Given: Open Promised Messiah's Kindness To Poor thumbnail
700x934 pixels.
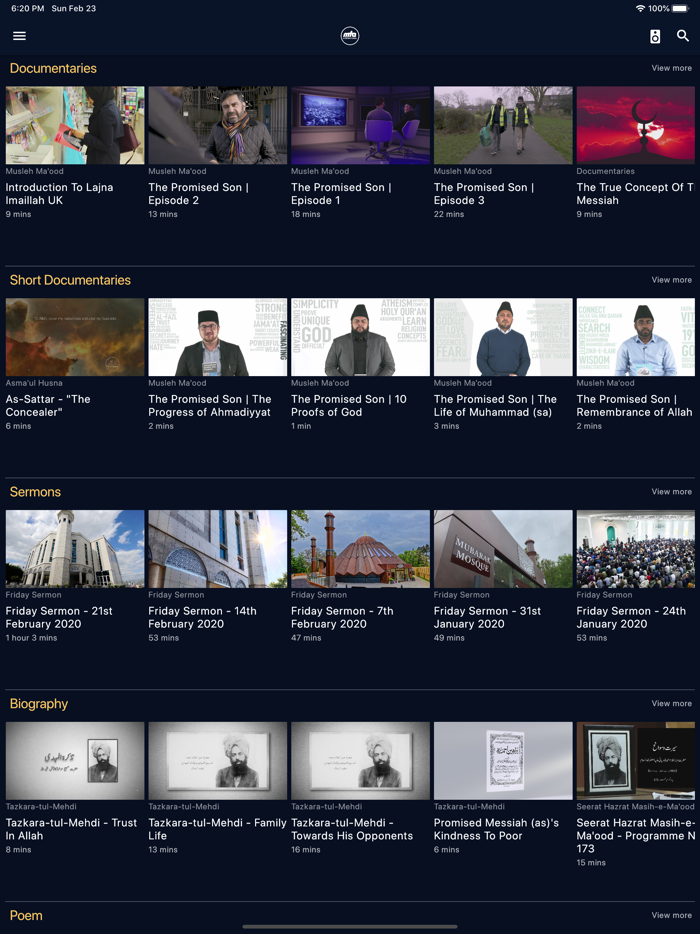Looking at the screenshot, I should point(503,761).
